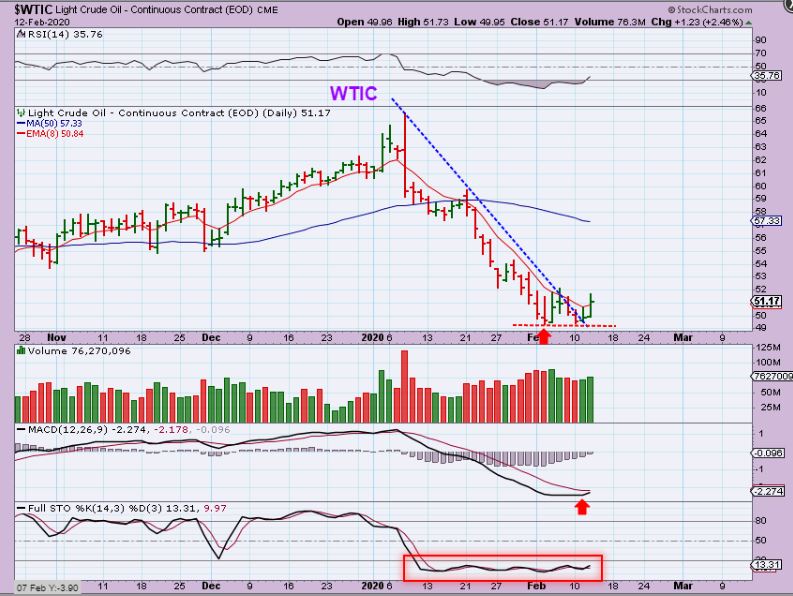This screenshot has width=793, height=596.
Task: Click the Dec label on bottom stochastic date axis
Action: point(211,586)
